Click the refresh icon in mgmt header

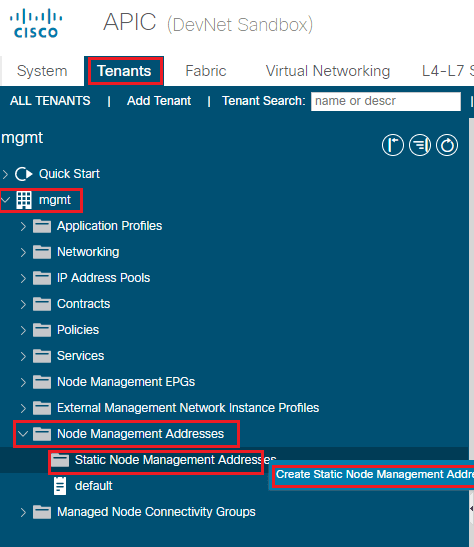tap(447, 145)
